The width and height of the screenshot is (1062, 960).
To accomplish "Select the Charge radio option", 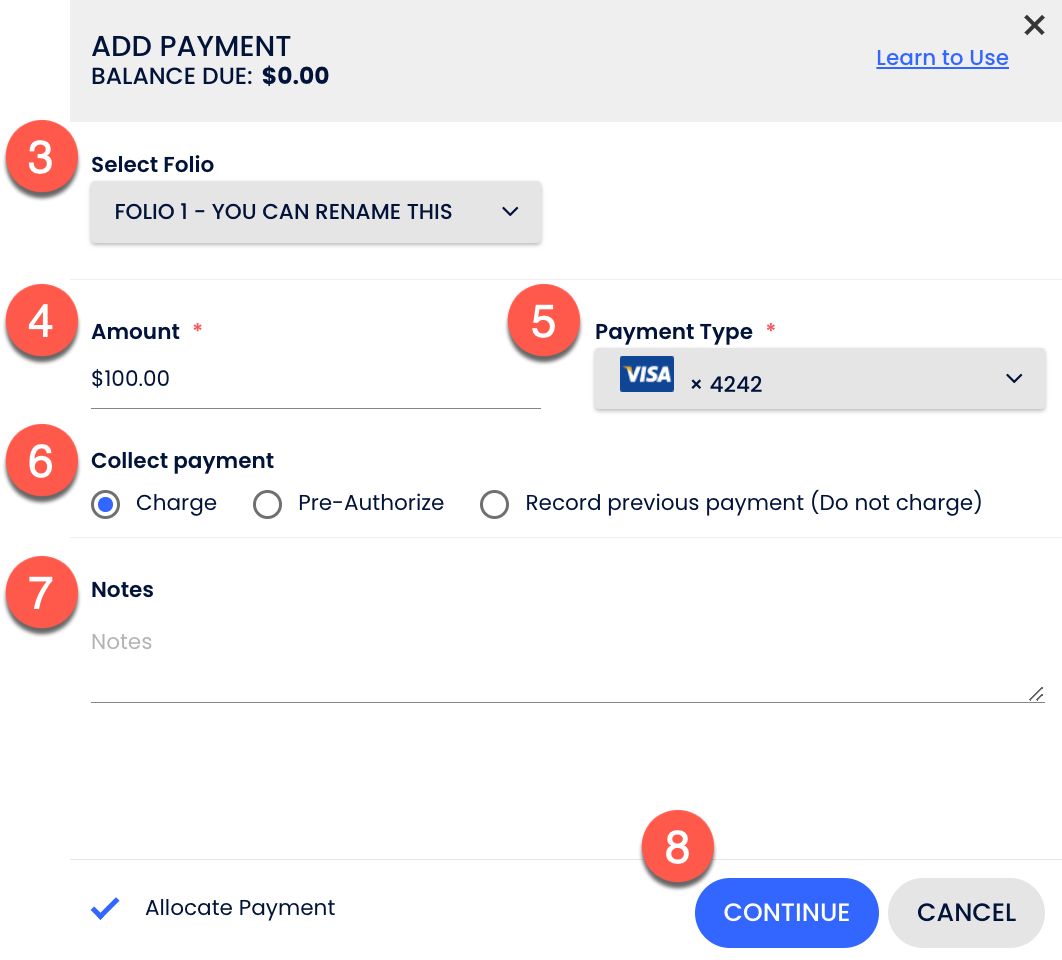I will (x=105, y=505).
